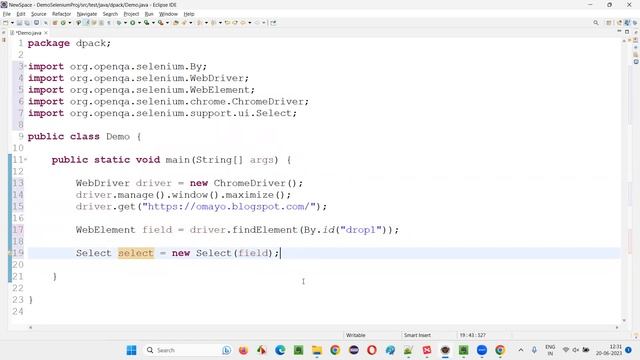Open the Navigate menu
The width and height of the screenshot is (640, 360).
[x=87, y=14]
